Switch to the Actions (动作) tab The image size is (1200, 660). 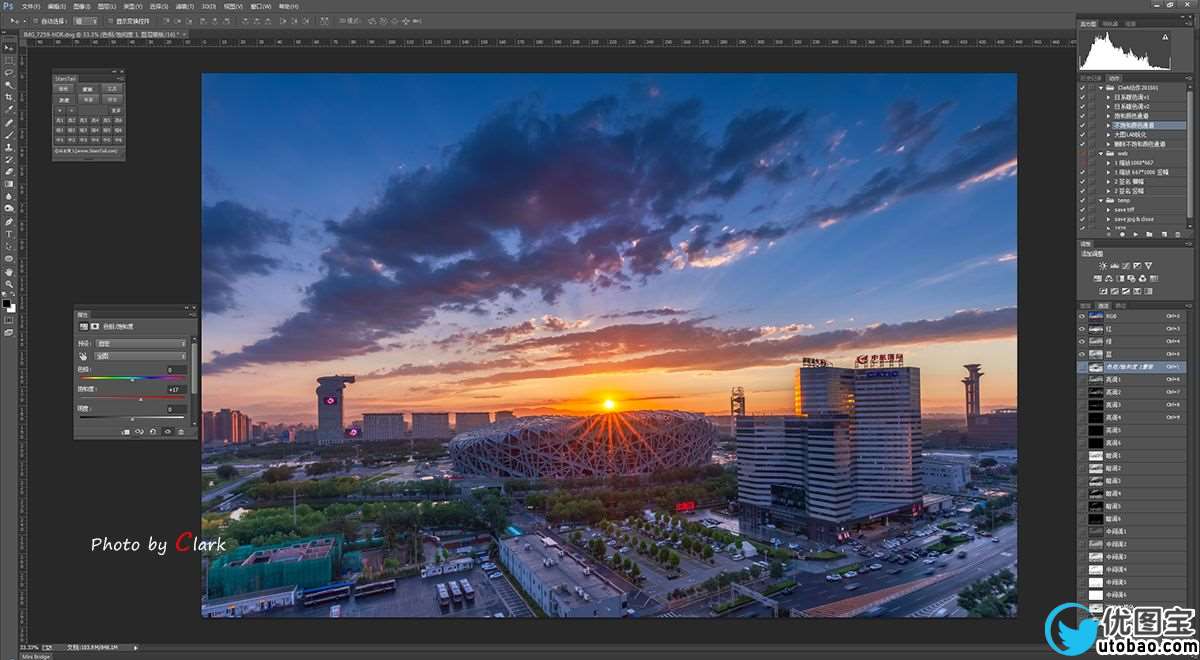pyautogui.click(x=1113, y=78)
